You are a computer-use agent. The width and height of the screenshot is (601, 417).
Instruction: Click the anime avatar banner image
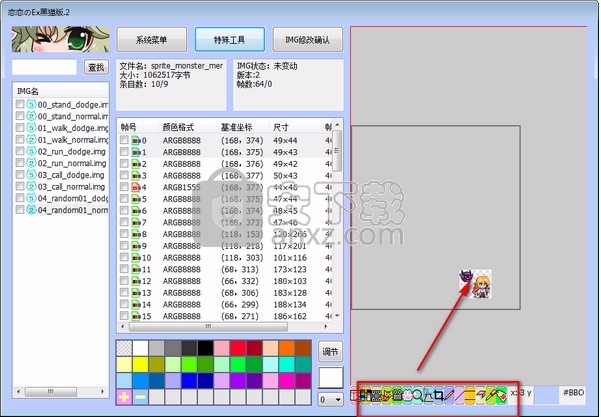(x=61, y=39)
